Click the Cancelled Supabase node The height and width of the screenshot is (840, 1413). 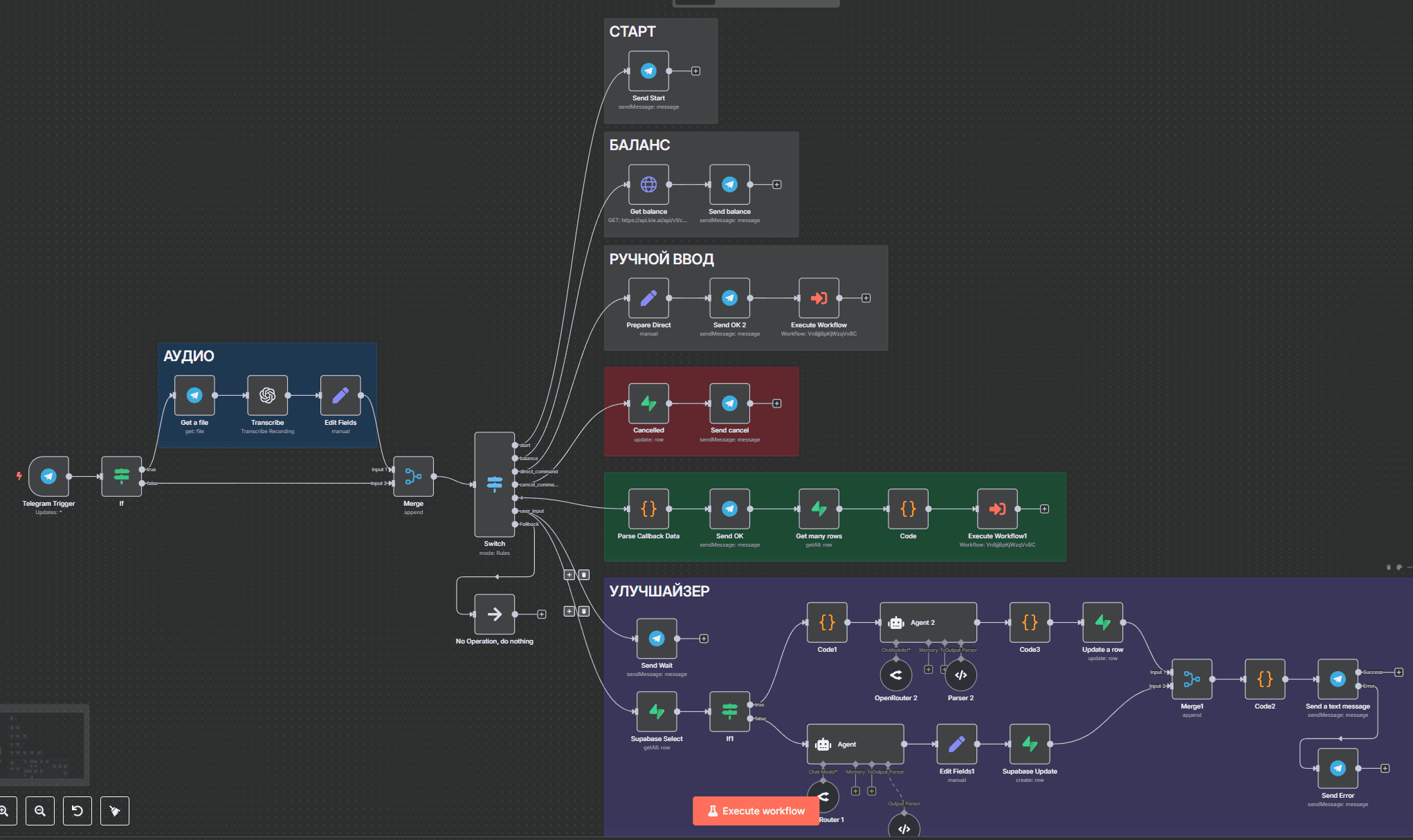click(648, 403)
